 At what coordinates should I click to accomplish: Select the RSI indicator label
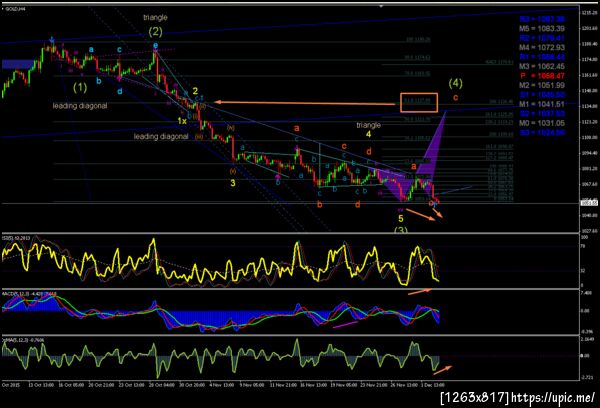(x=15, y=238)
